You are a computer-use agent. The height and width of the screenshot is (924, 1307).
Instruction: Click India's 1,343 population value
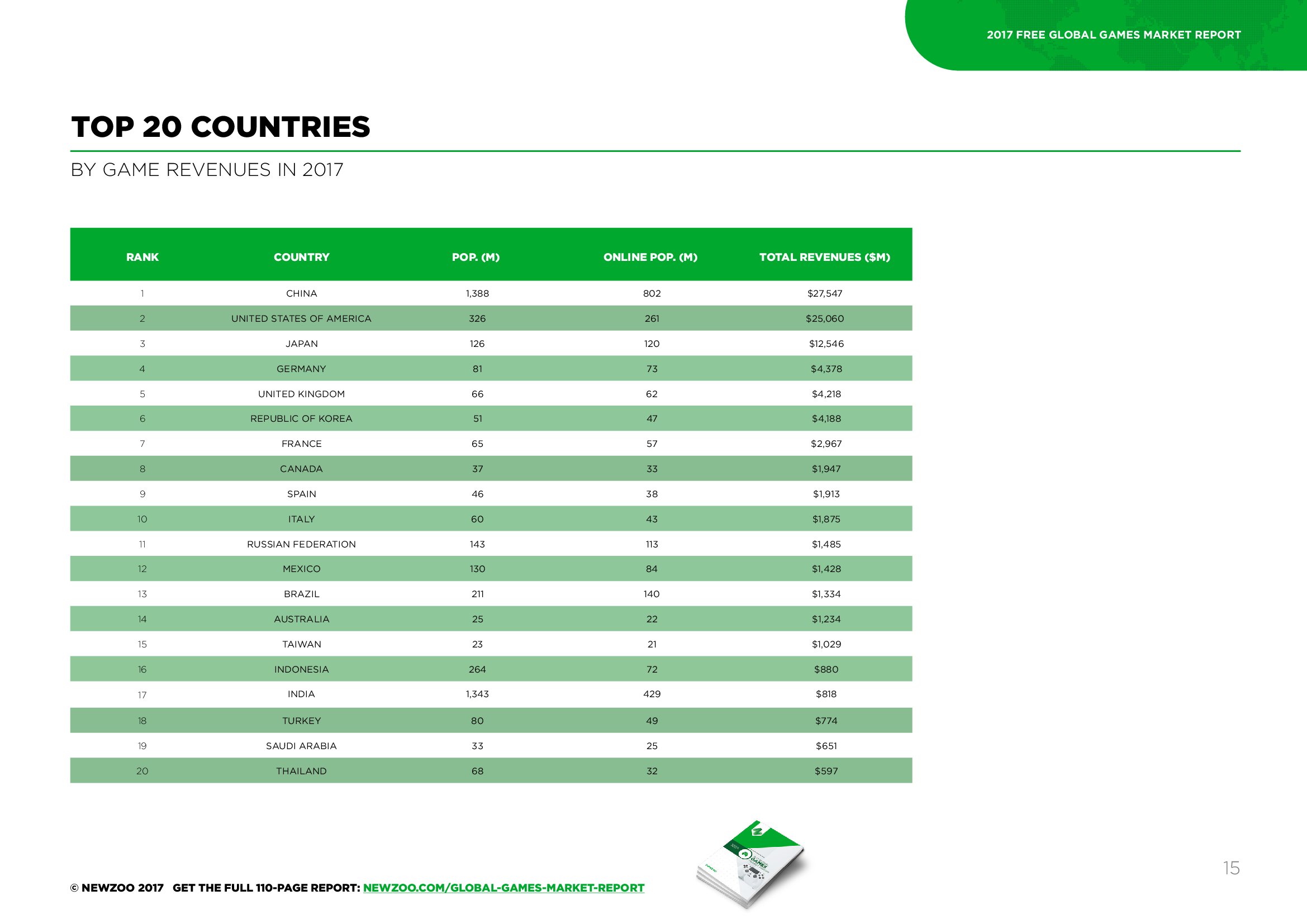pyautogui.click(x=477, y=694)
